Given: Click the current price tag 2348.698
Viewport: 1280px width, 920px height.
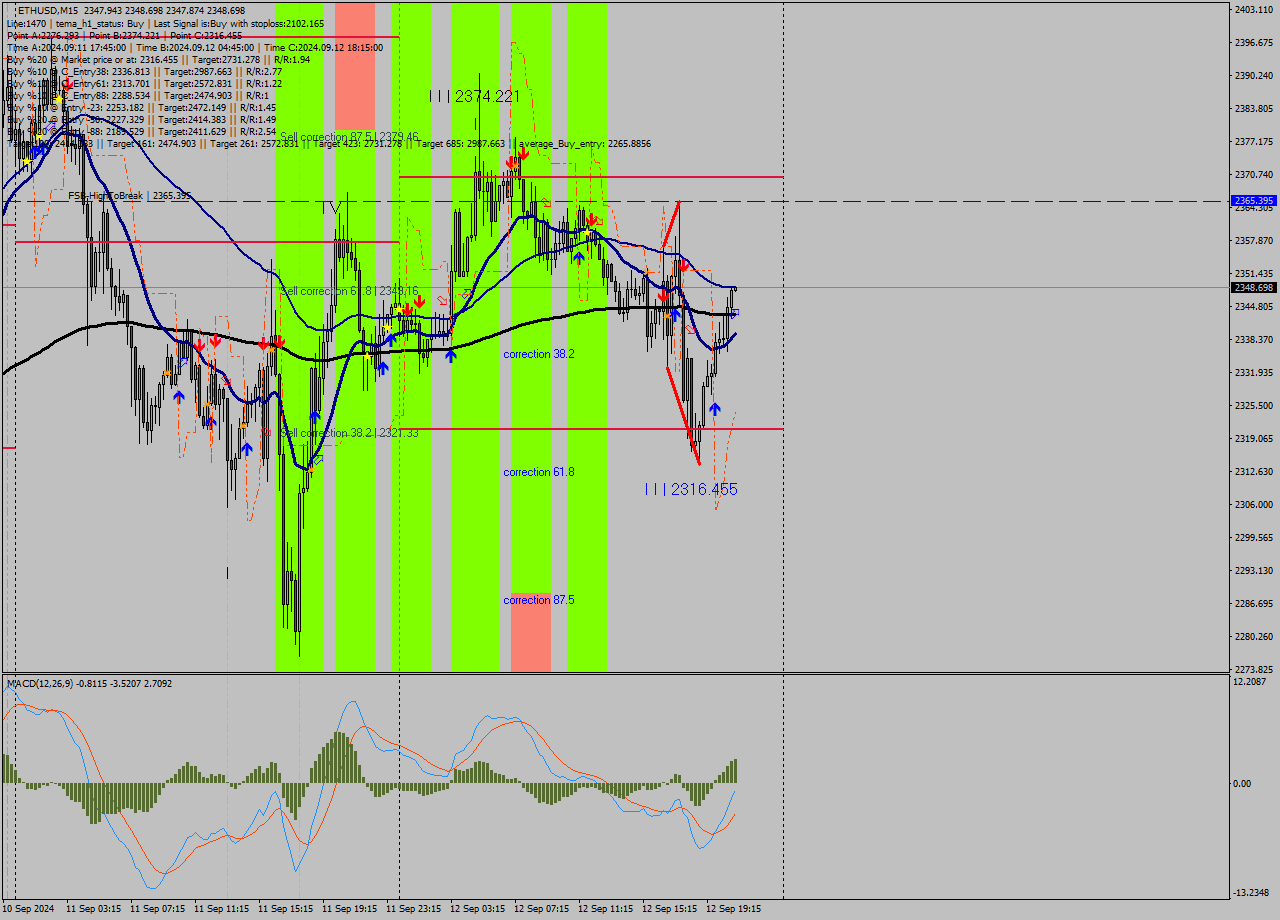Looking at the screenshot, I should click(1254, 288).
